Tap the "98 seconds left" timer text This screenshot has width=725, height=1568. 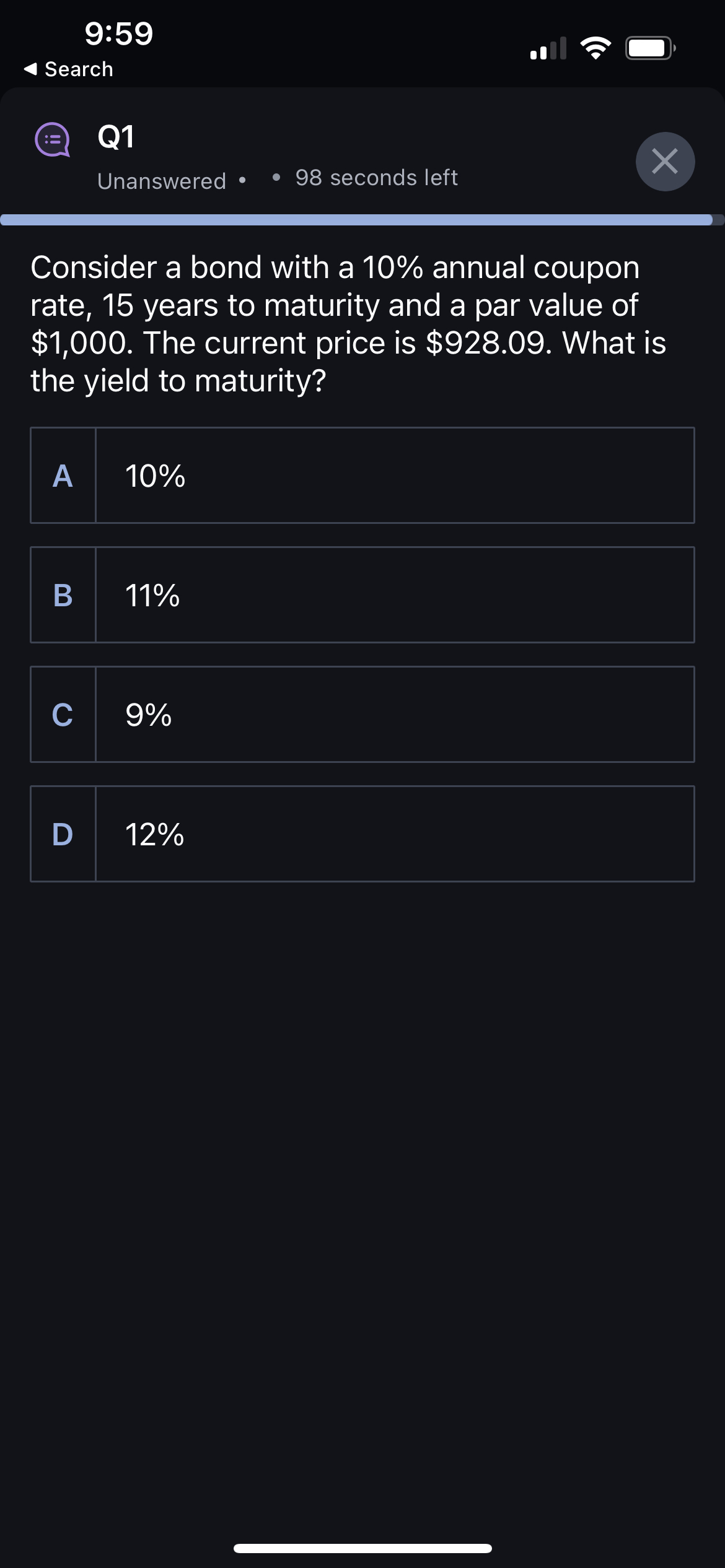click(x=376, y=178)
